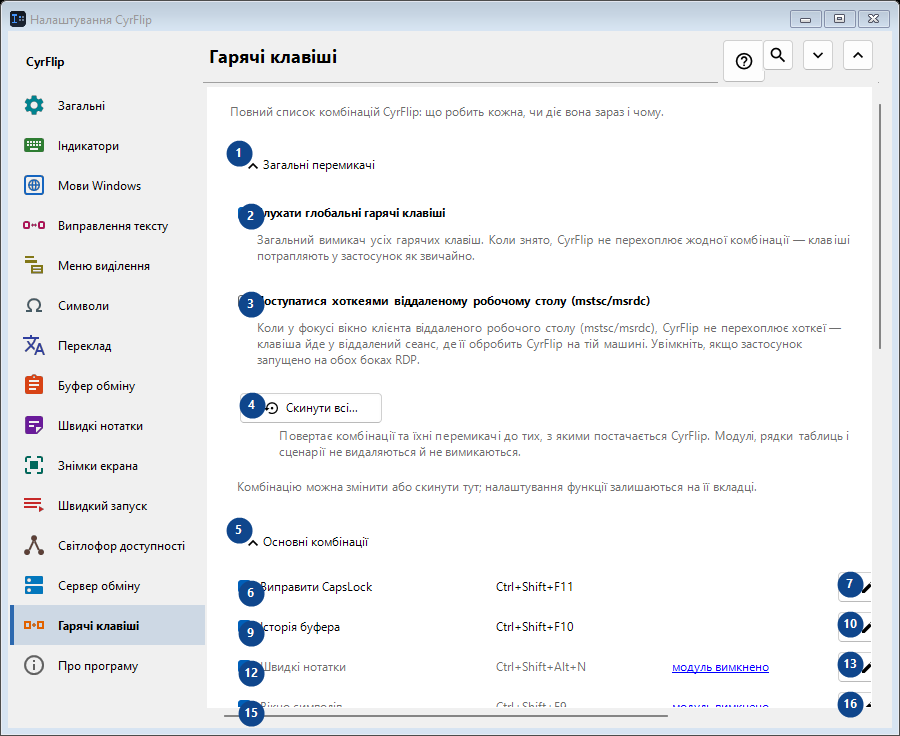This screenshot has width=900, height=736.
Task: Toggle the Швидкі нотатки hotkey checkbox
Action: point(245,667)
